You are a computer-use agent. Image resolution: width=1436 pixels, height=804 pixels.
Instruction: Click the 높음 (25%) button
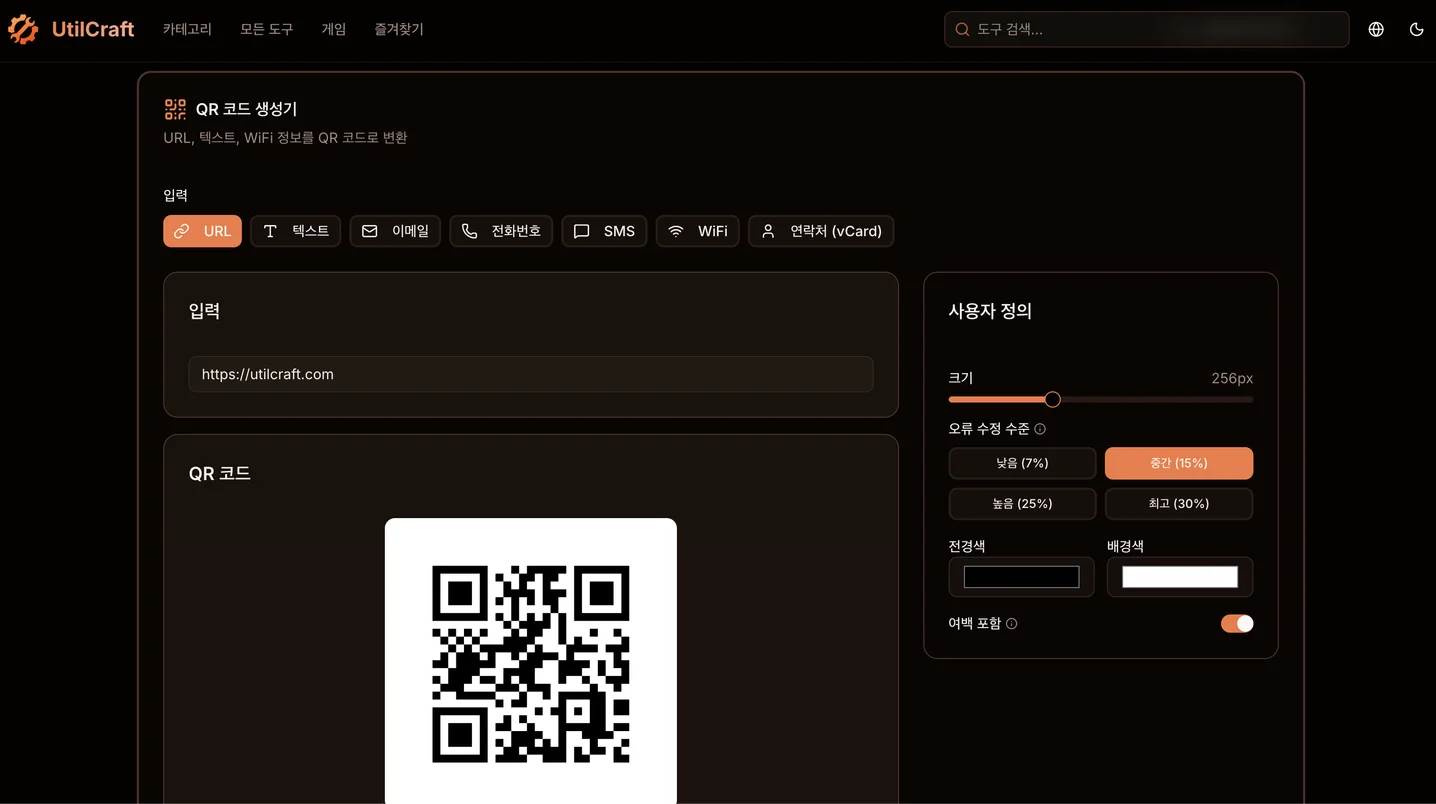[1022, 504]
